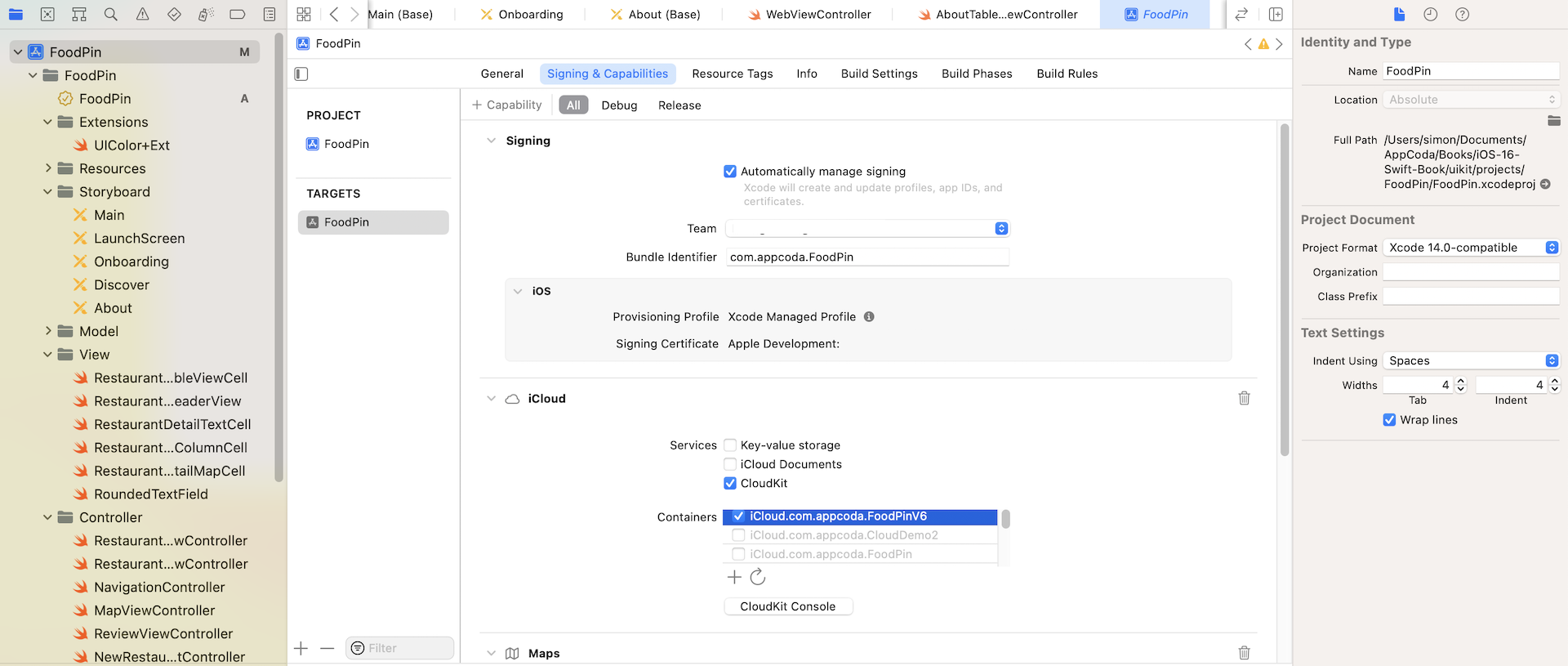Filter capabilities by Release

click(x=679, y=105)
